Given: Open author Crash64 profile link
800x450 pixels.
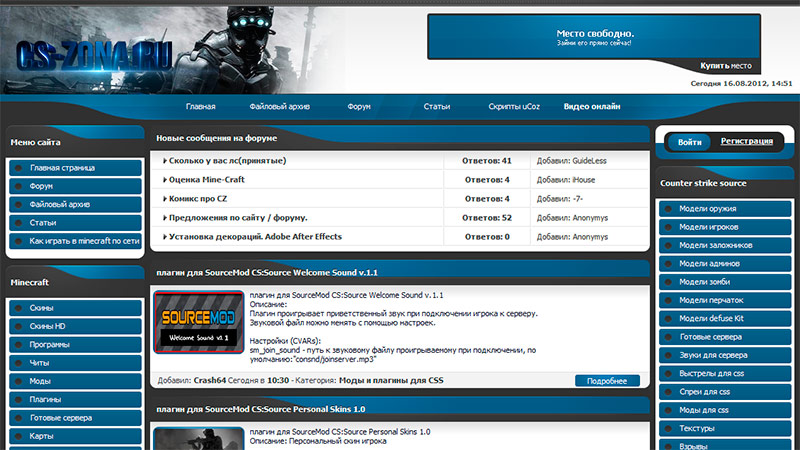Looking at the screenshot, I should click(x=210, y=381).
